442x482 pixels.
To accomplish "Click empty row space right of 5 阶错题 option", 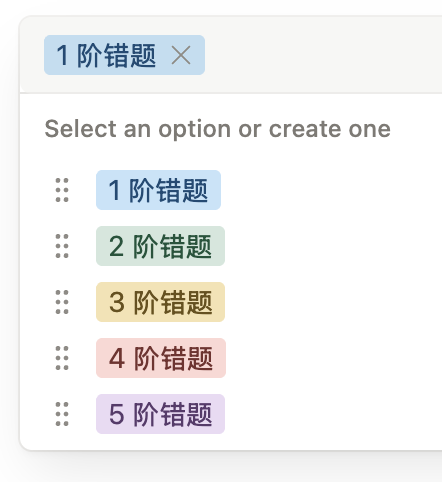I will point(333,414).
